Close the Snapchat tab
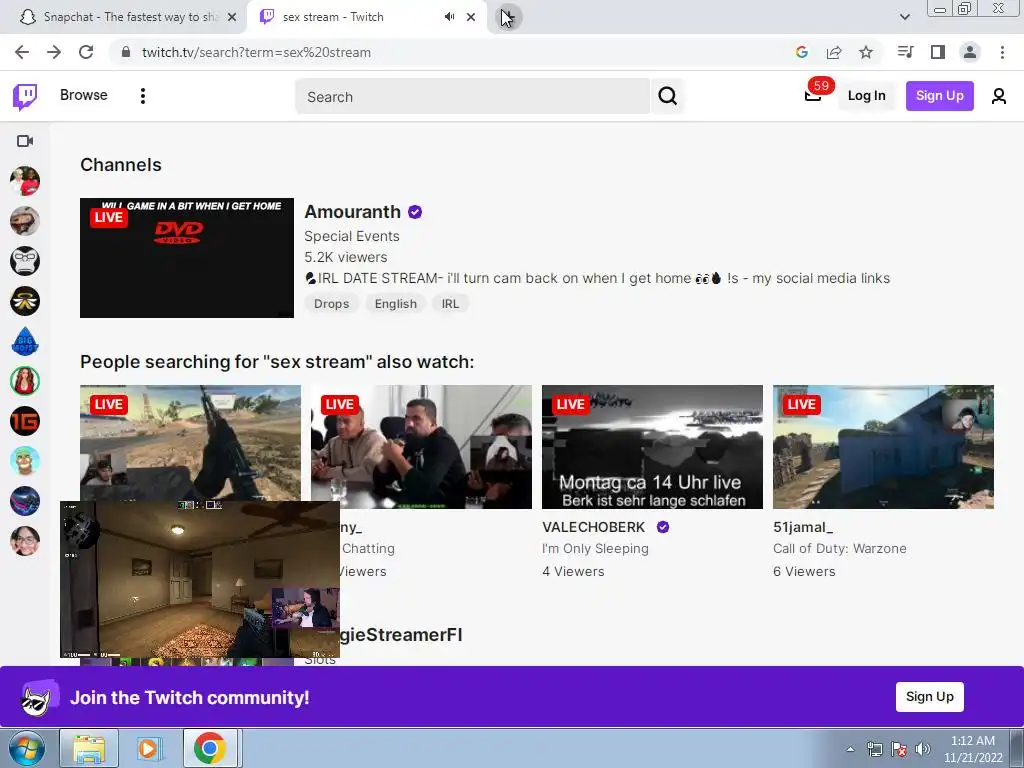 point(232,17)
